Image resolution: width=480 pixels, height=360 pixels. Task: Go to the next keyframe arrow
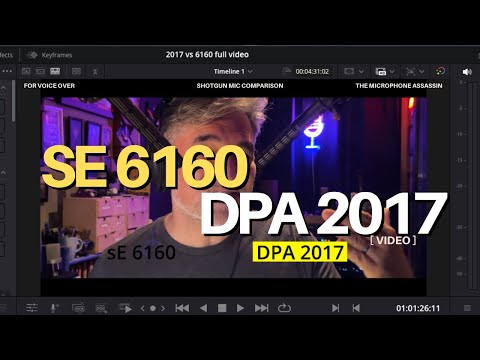pyautogui.click(x=163, y=308)
